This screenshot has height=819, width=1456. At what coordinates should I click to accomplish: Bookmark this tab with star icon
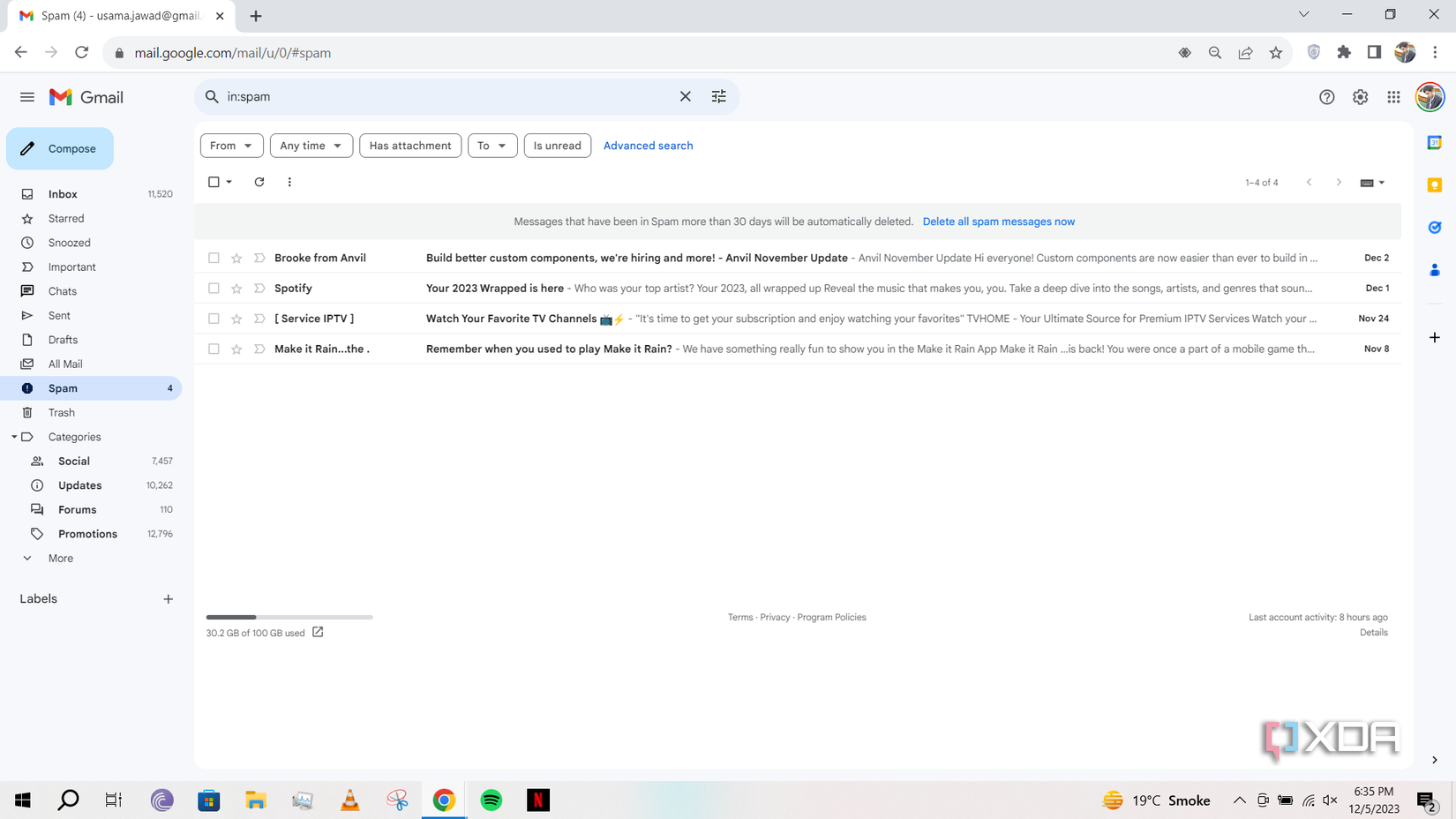(x=1276, y=53)
